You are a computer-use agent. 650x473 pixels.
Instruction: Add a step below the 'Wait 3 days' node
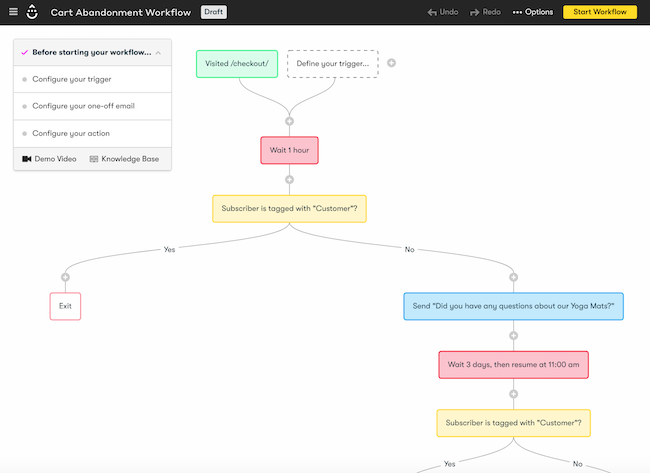(x=513, y=394)
